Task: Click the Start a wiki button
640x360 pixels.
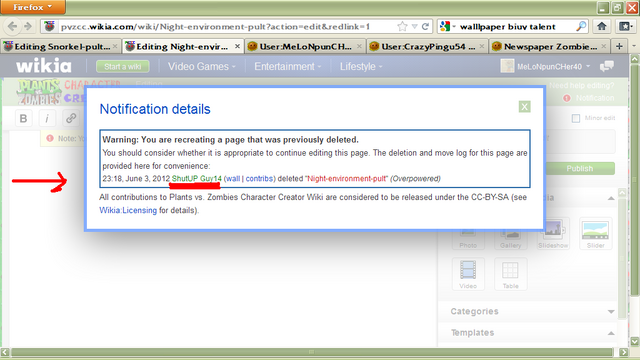Action: 122,67
